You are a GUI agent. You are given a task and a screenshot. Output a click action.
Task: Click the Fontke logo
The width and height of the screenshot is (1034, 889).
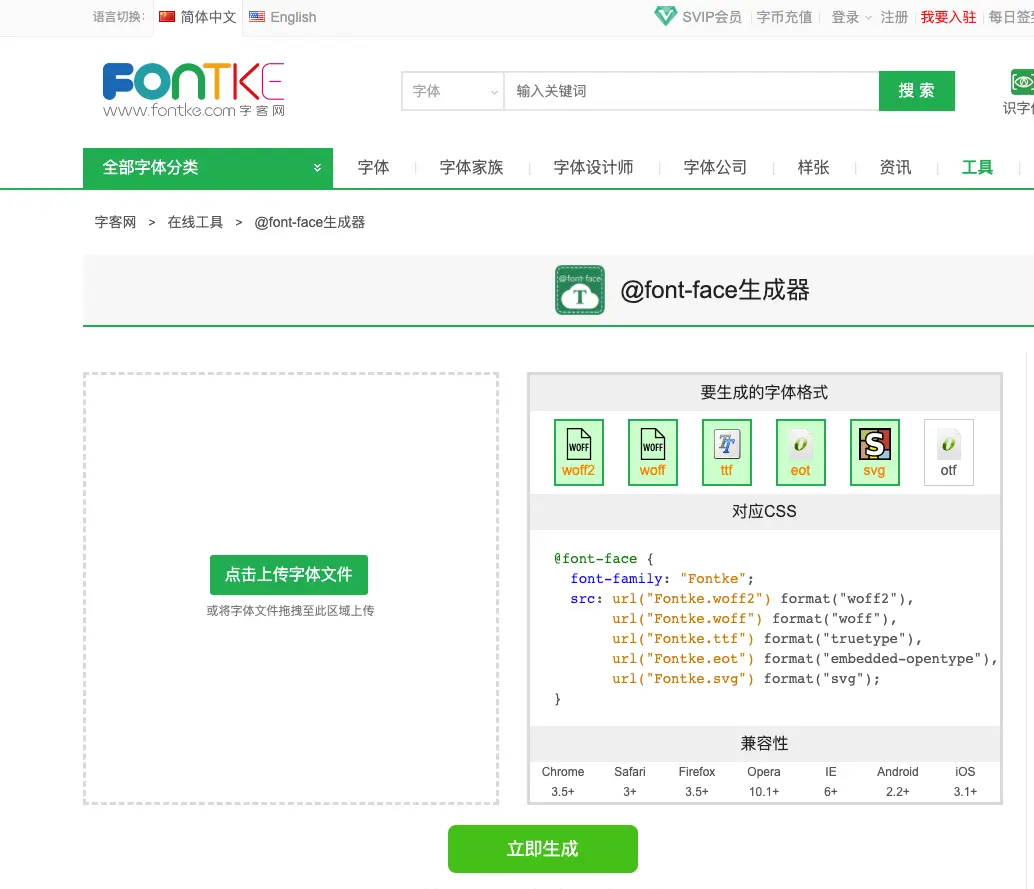(193, 90)
